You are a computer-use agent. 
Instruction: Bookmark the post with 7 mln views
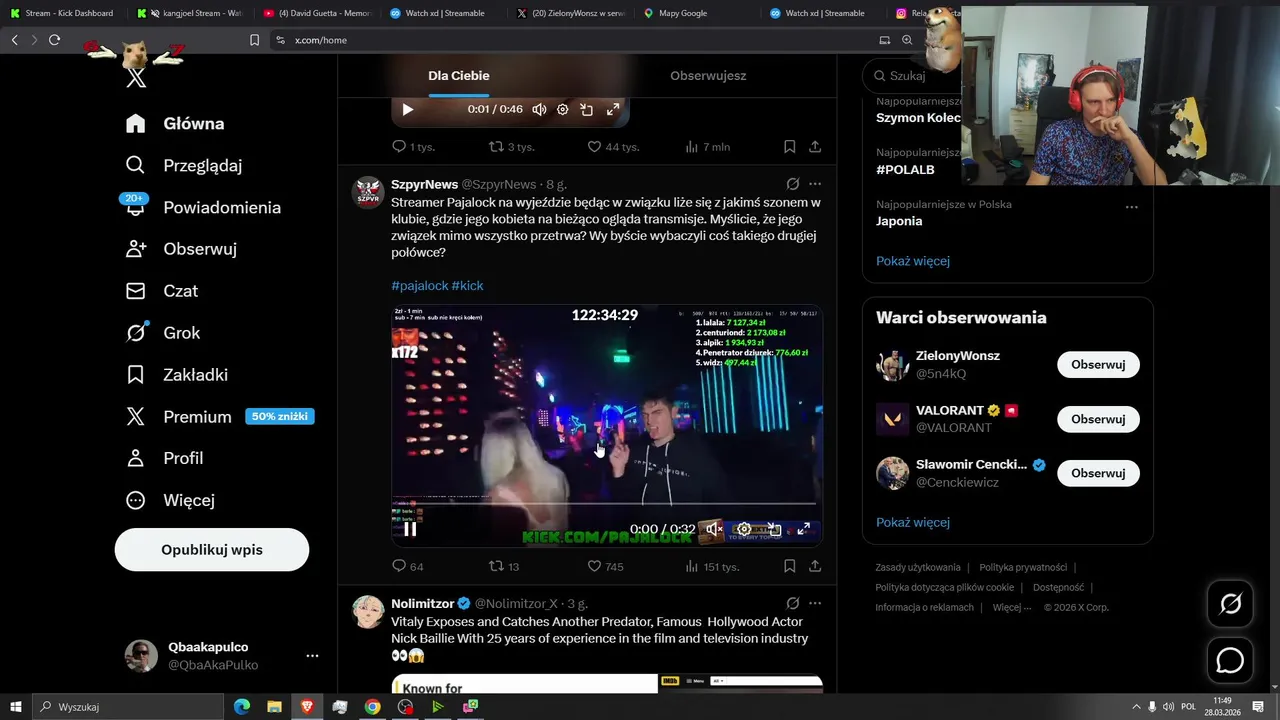[789, 147]
